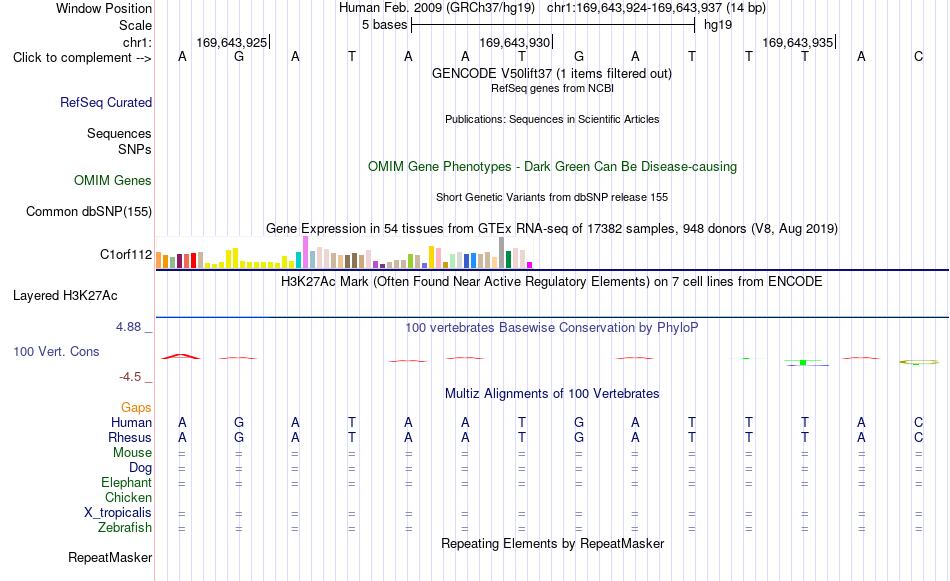
Task: Click the 169,643,935 coordinate marker
Action: coord(797,42)
